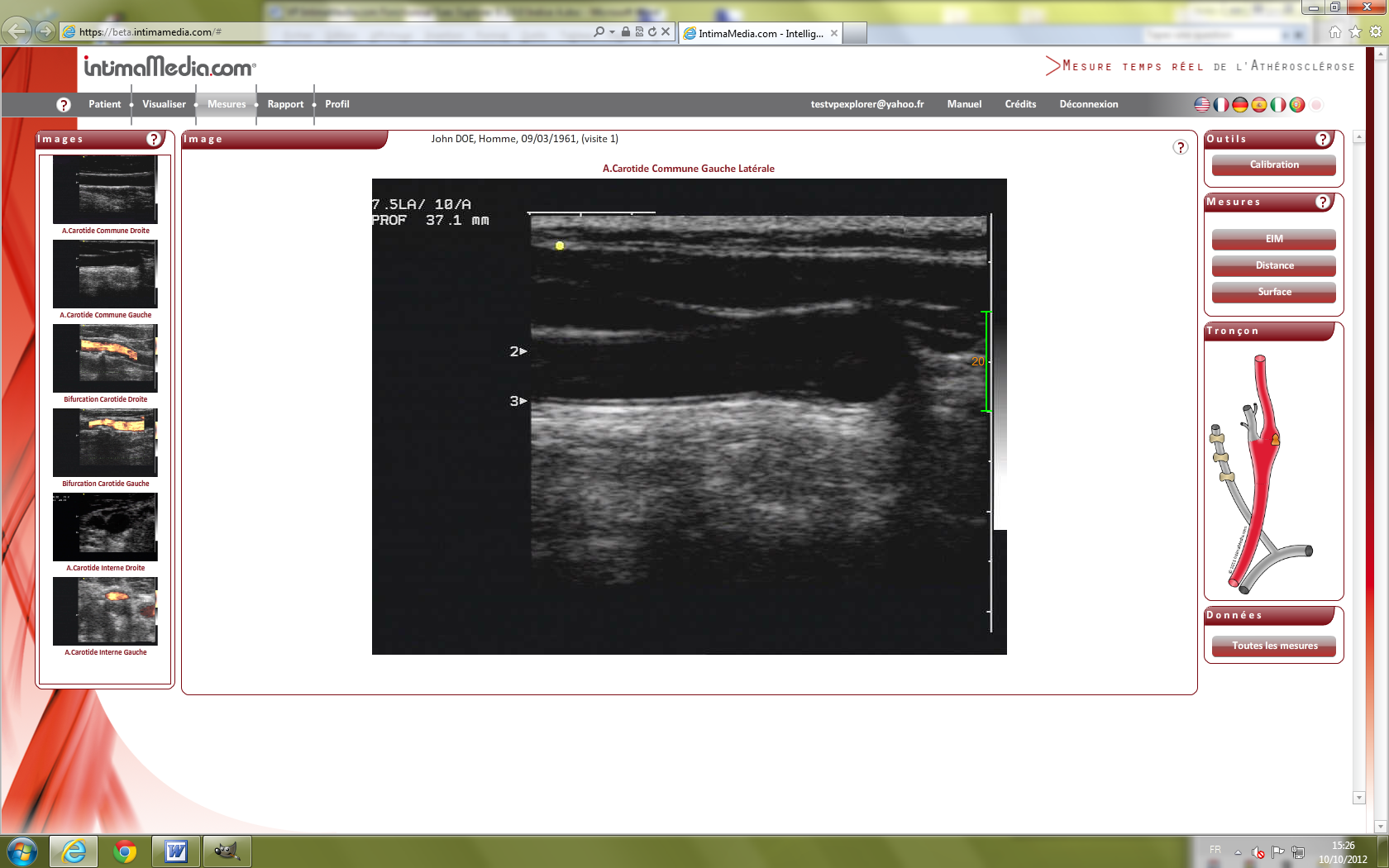
Task: Click the Déconnexion link
Action: click(x=1088, y=104)
